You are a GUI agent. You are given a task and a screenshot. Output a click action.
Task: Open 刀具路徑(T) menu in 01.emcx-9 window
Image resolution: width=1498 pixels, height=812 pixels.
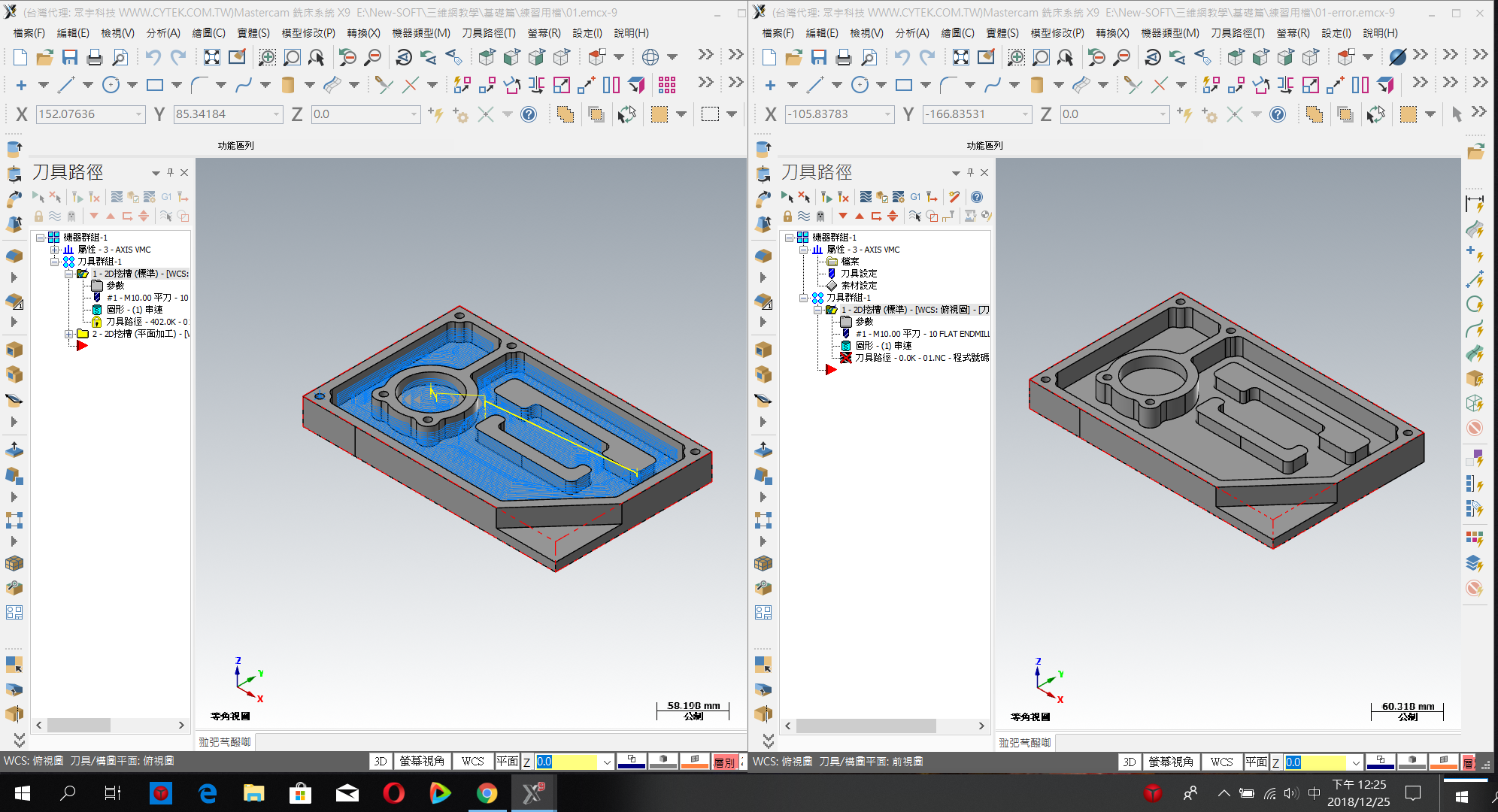click(489, 33)
